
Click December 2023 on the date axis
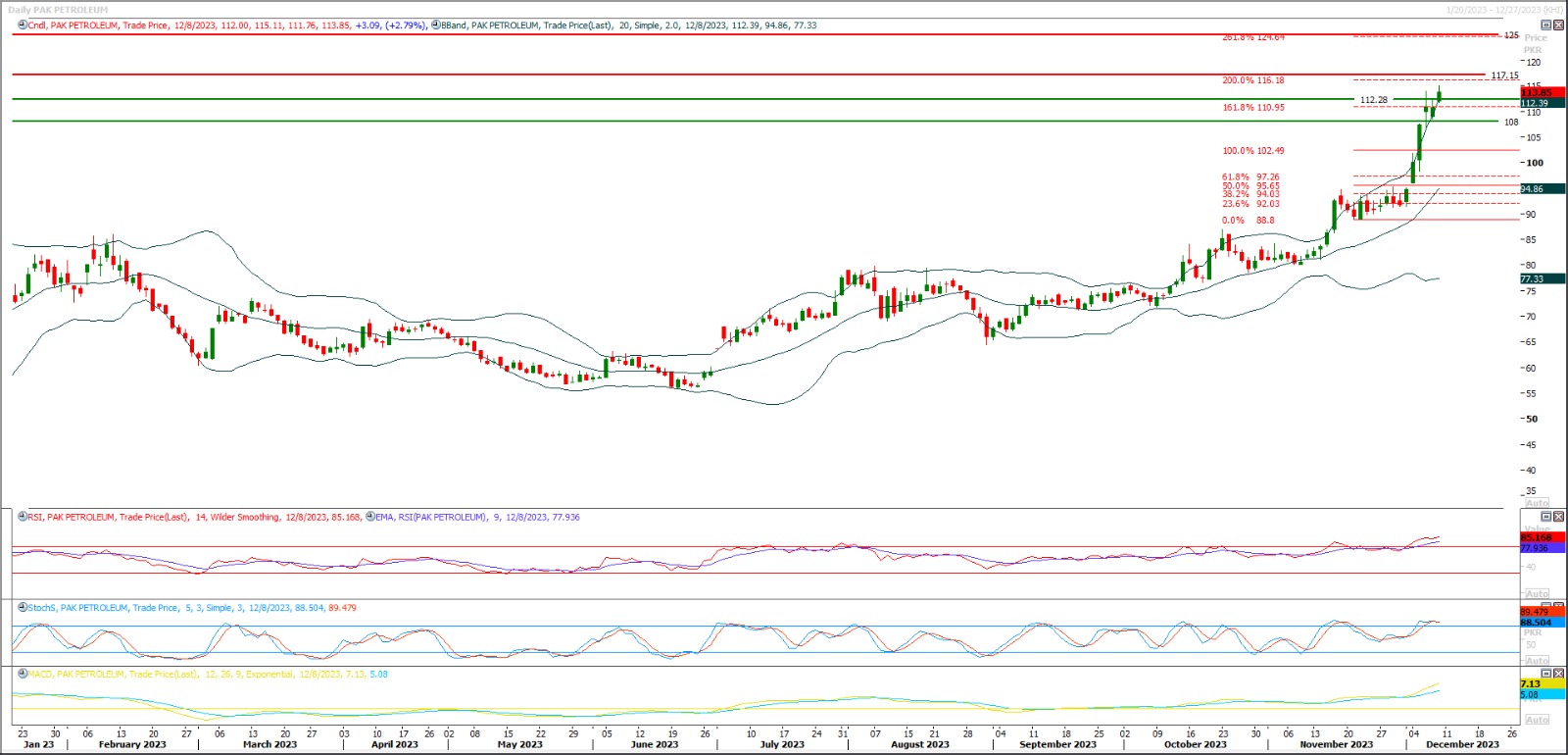click(1461, 744)
